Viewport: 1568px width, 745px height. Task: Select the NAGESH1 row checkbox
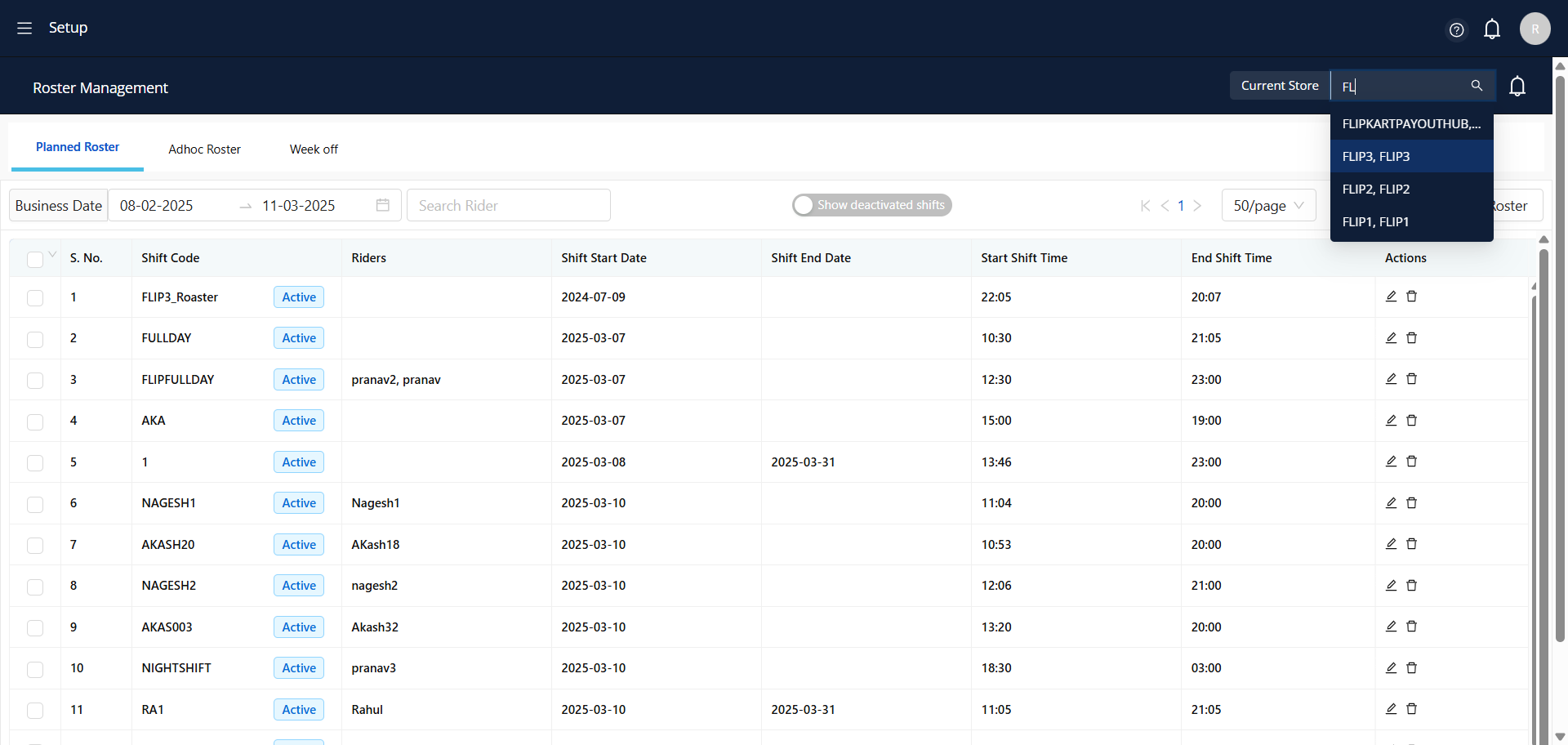pos(34,504)
